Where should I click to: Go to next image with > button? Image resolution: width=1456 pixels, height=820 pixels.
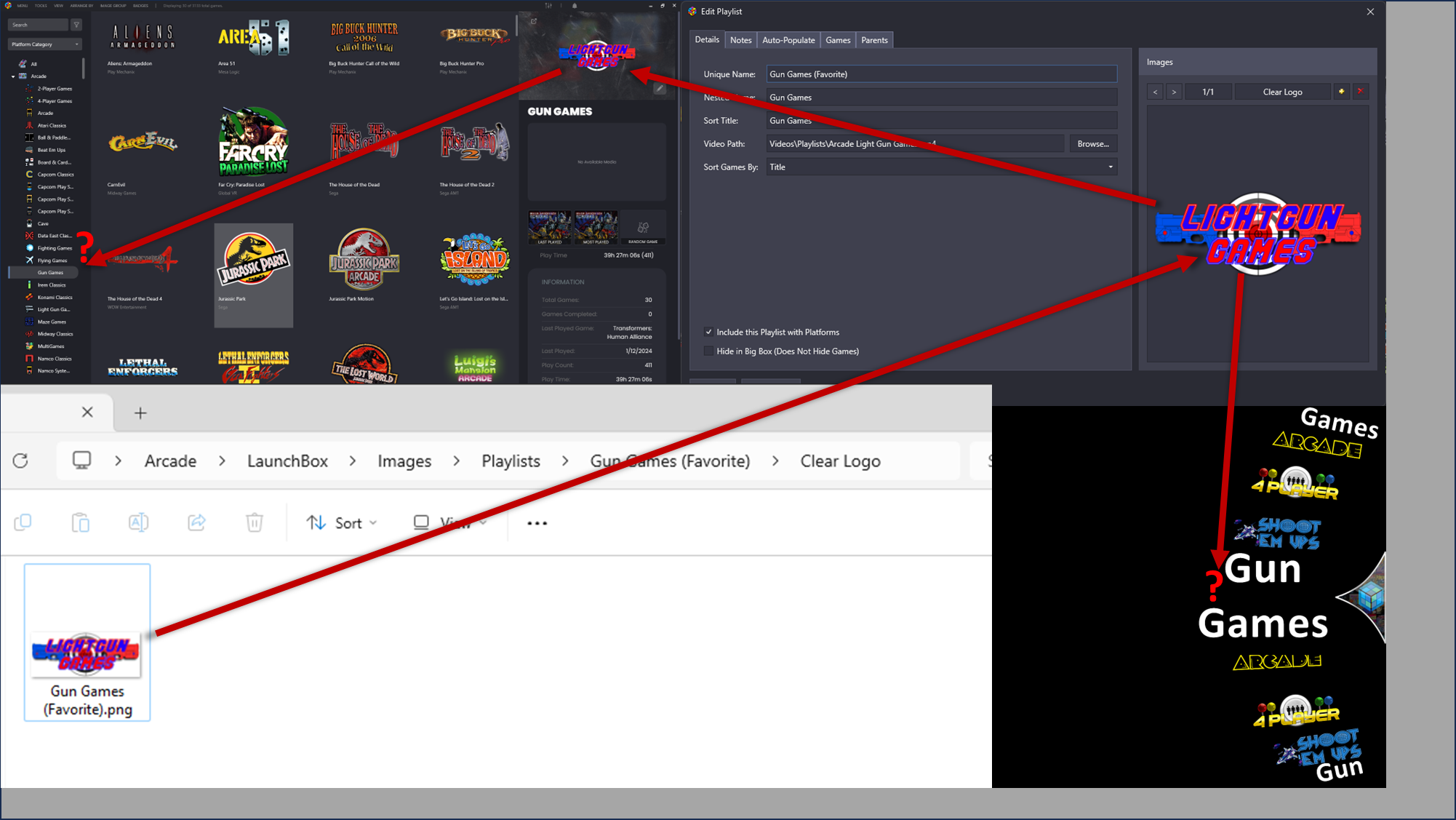1174,92
